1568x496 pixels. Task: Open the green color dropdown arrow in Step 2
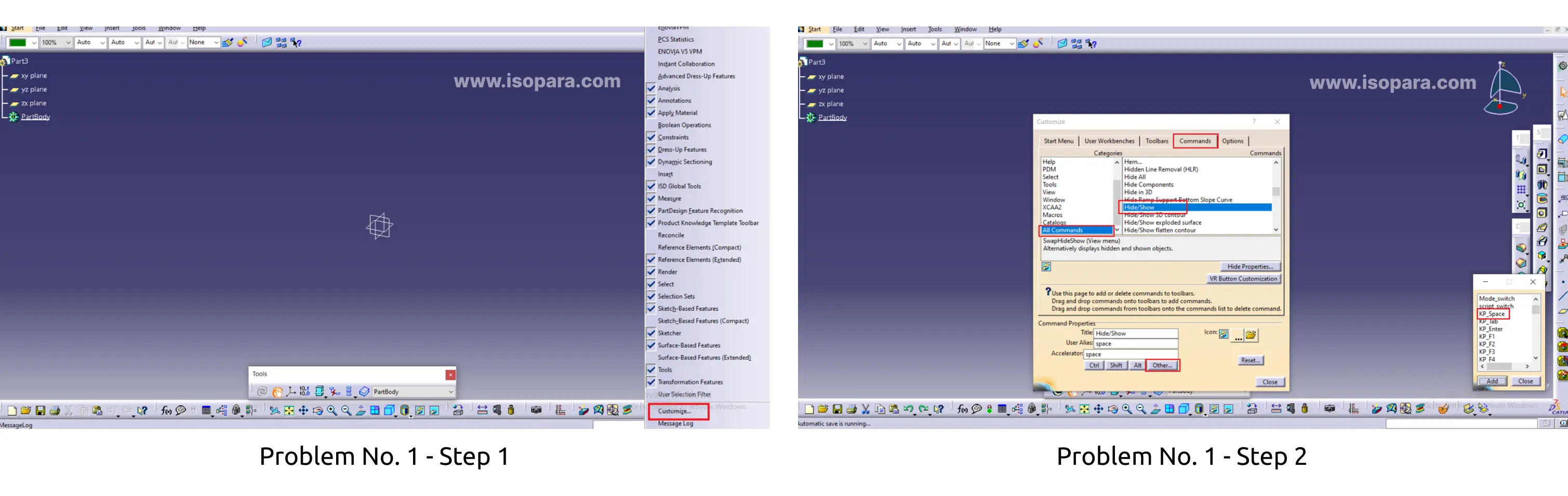pyautogui.click(x=831, y=44)
